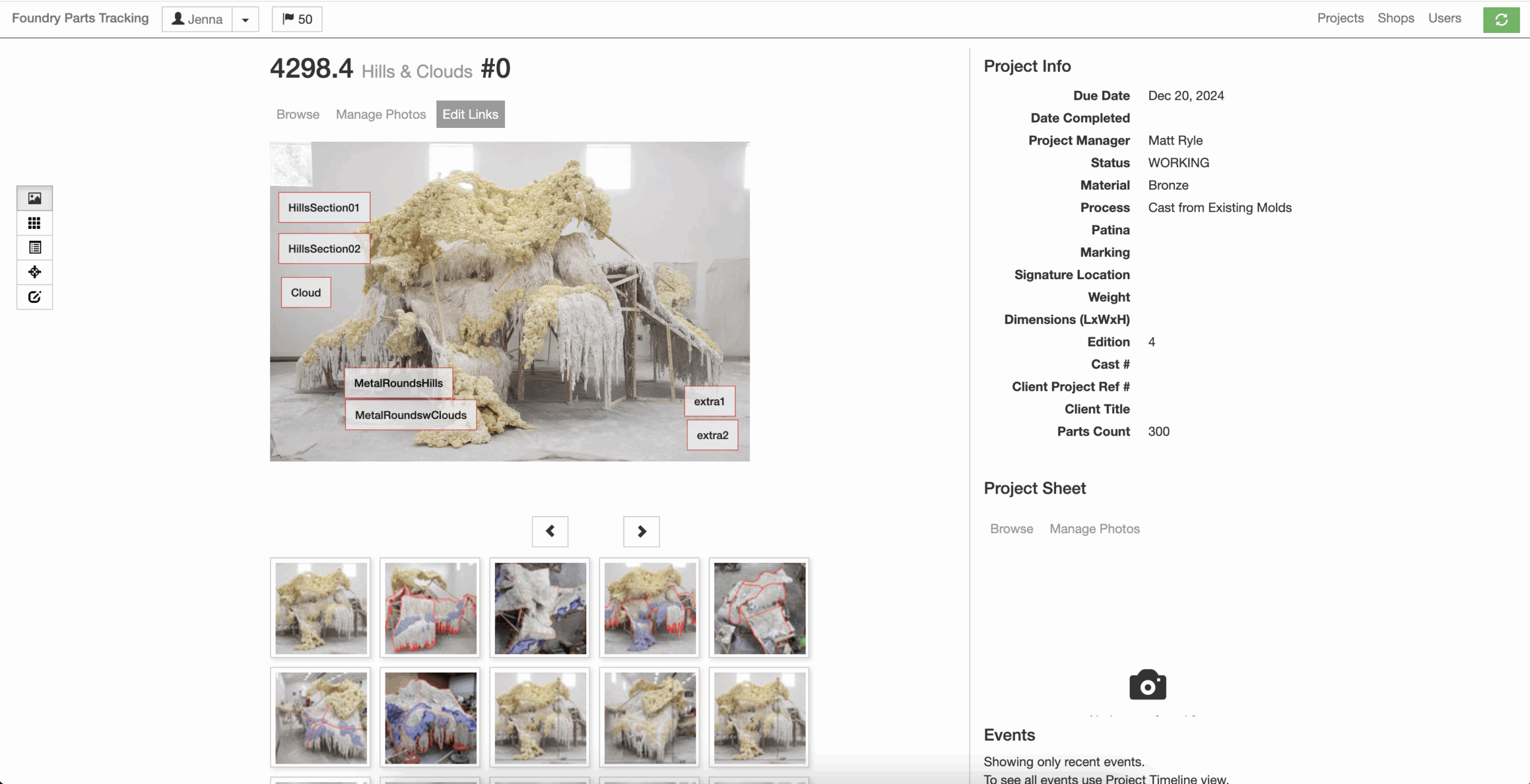Switch to the grid view icon
Screen dimensions: 1530x784
(x=35, y=223)
